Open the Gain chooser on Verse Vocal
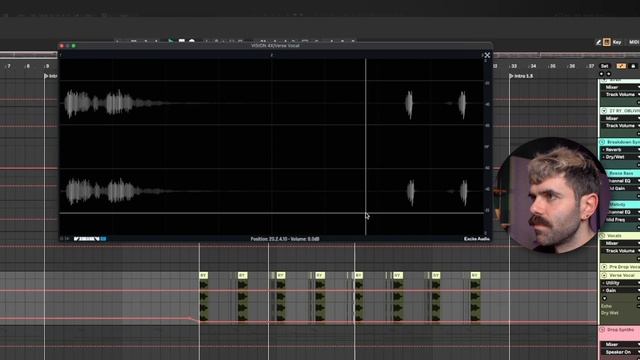Image resolution: width=640 pixels, height=360 pixels. pyautogui.click(x=620, y=290)
